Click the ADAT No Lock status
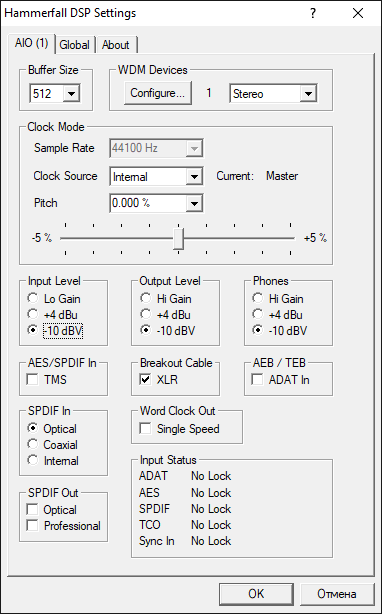 211,476
